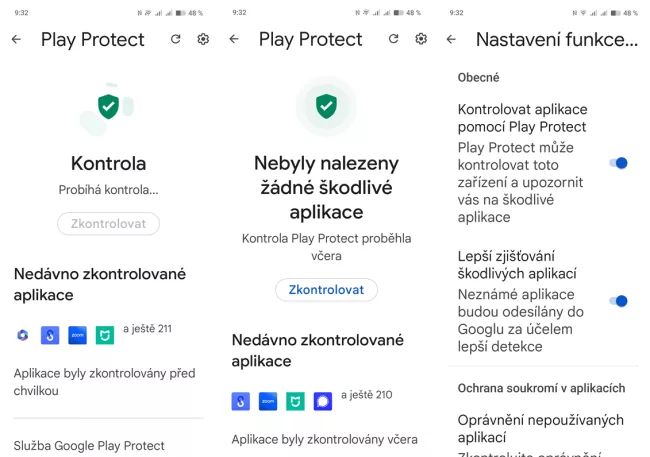
Task: Click the greyed-out Zkontrolovat button
Action: coord(108,224)
